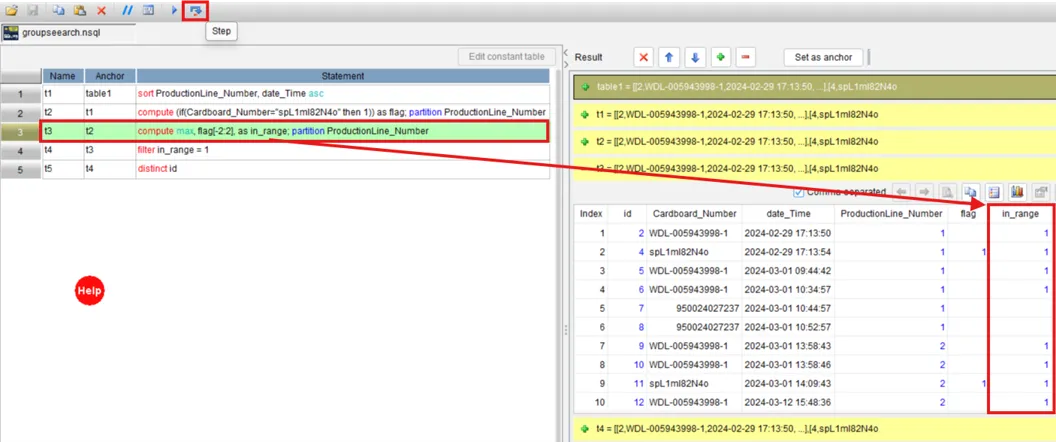This screenshot has width=1056, height=442.
Task: Click the Cardboard_Number column header
Action: tap(693, 214)
